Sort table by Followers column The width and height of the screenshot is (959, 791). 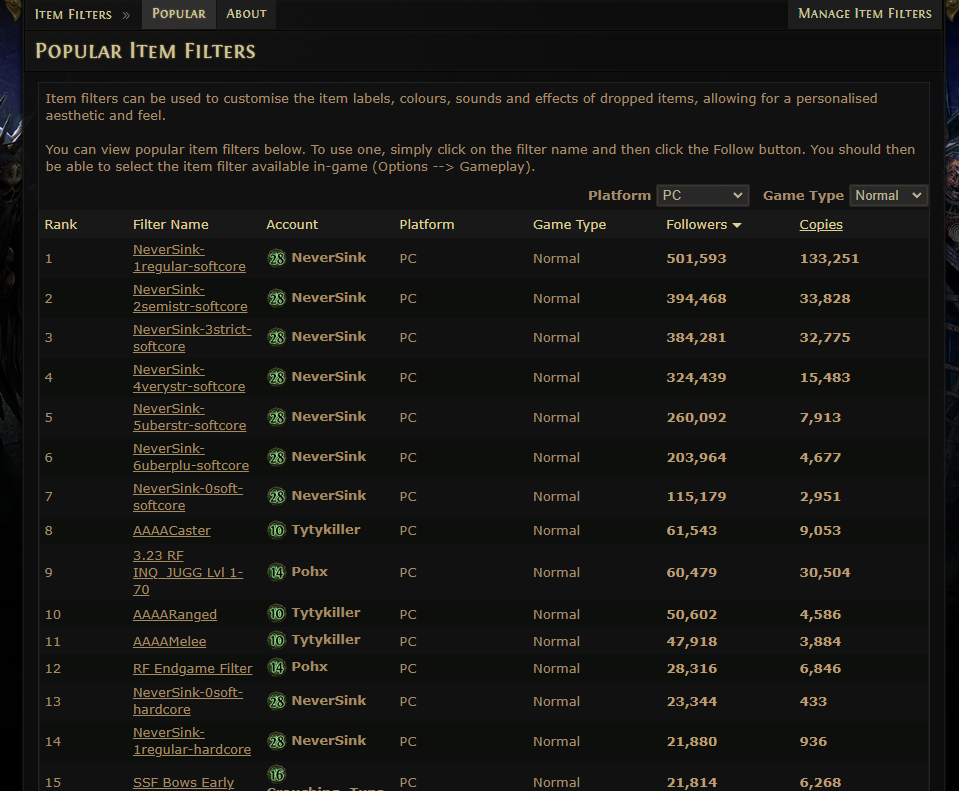point(703,225)
